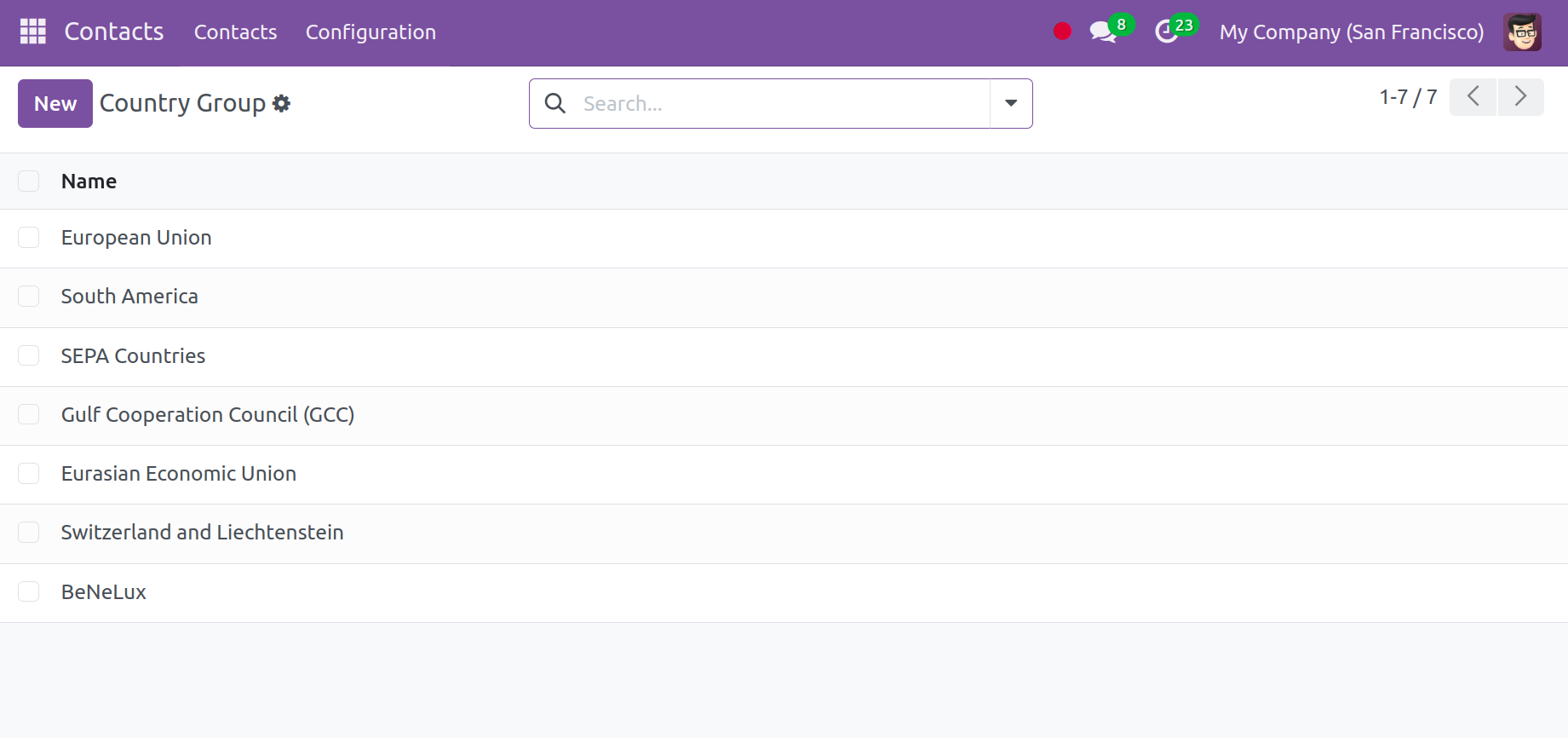Click the search magnifier icon
Viewport: 1568px width, 738px height.
555,103
